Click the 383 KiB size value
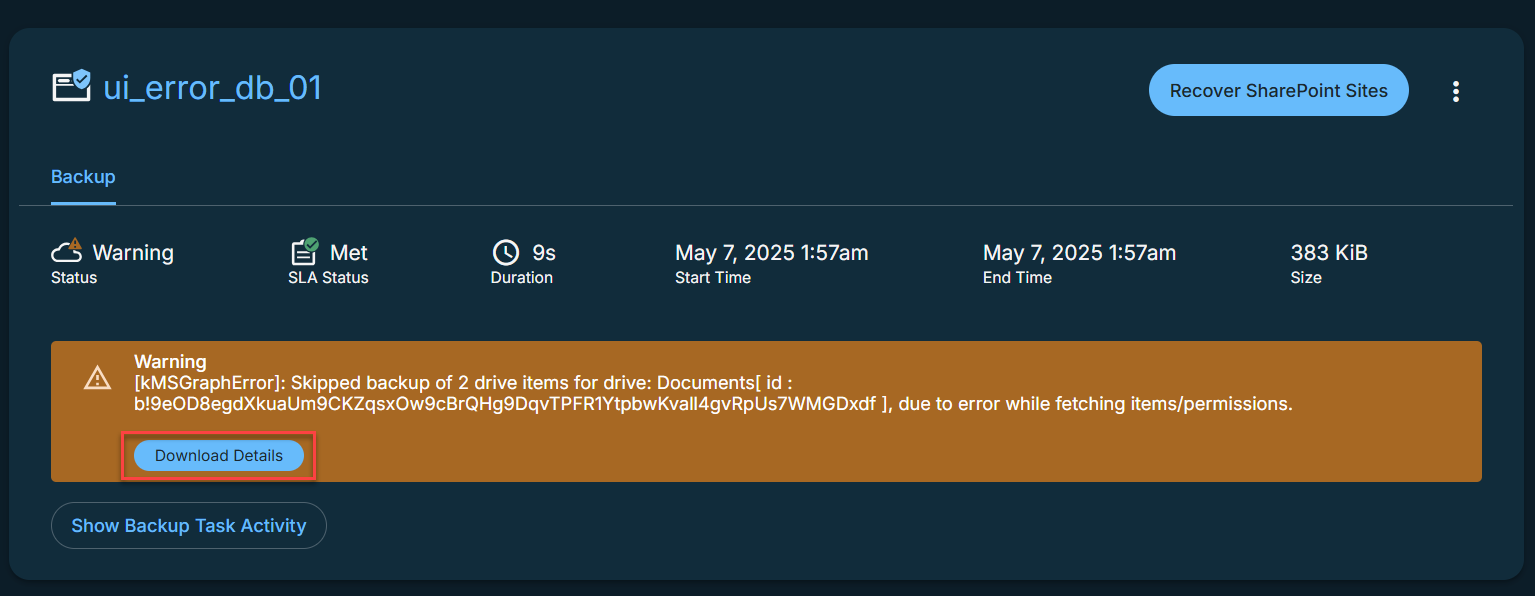Viewport: 1535px width, 596px height. pos(1328,253)
